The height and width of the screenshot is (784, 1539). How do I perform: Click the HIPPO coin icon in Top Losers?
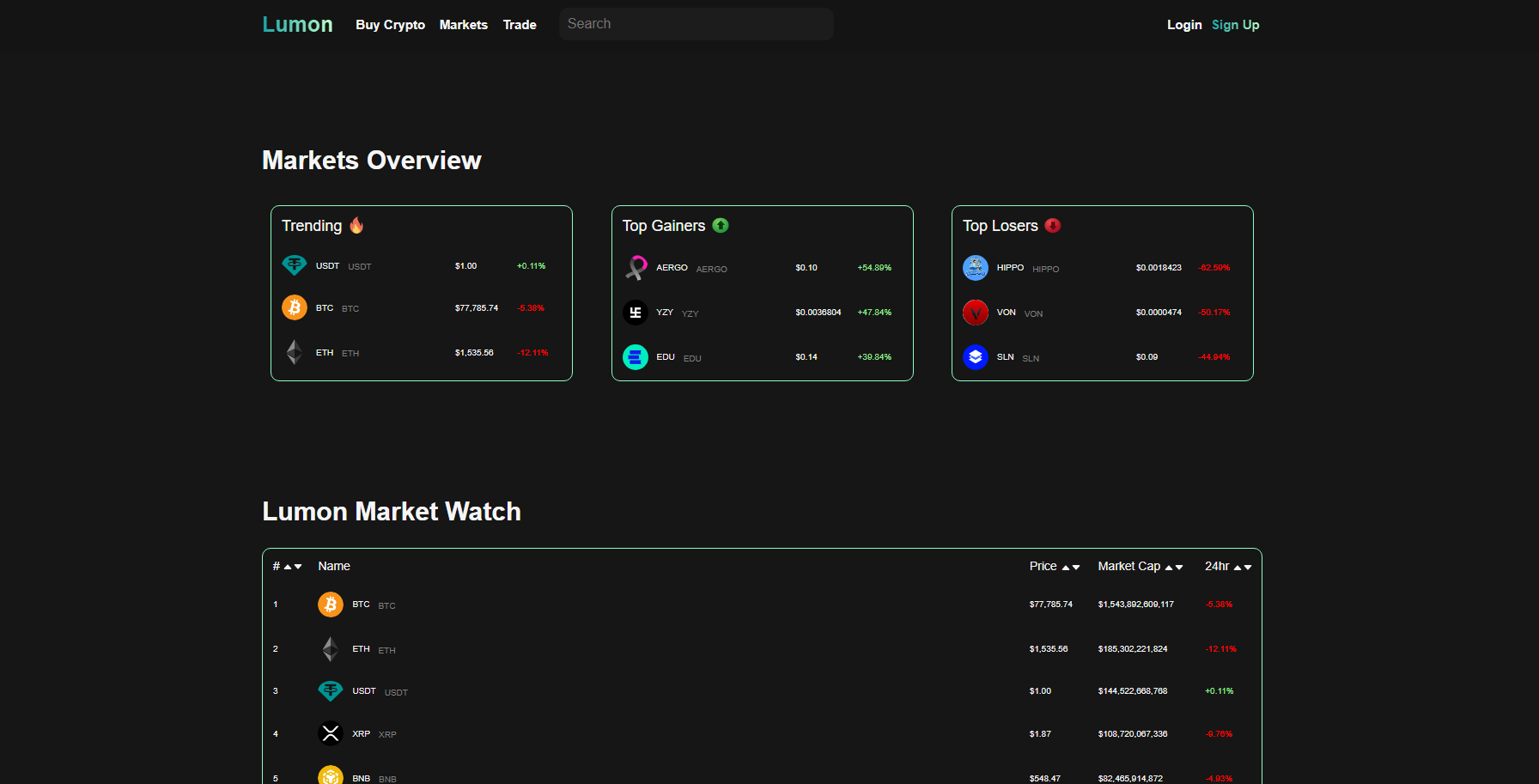[976, 268]
